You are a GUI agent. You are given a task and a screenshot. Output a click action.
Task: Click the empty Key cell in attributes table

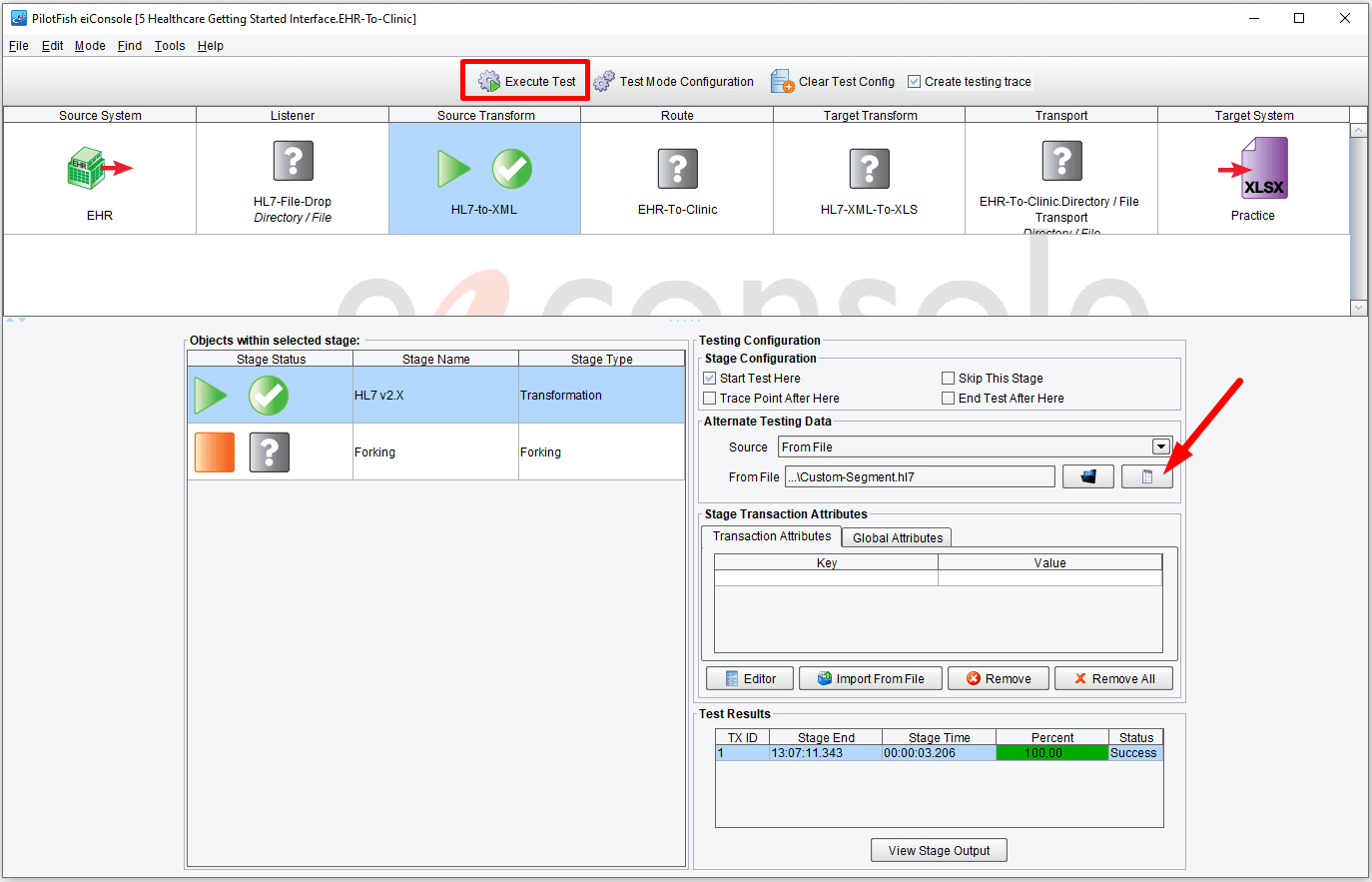827,578
